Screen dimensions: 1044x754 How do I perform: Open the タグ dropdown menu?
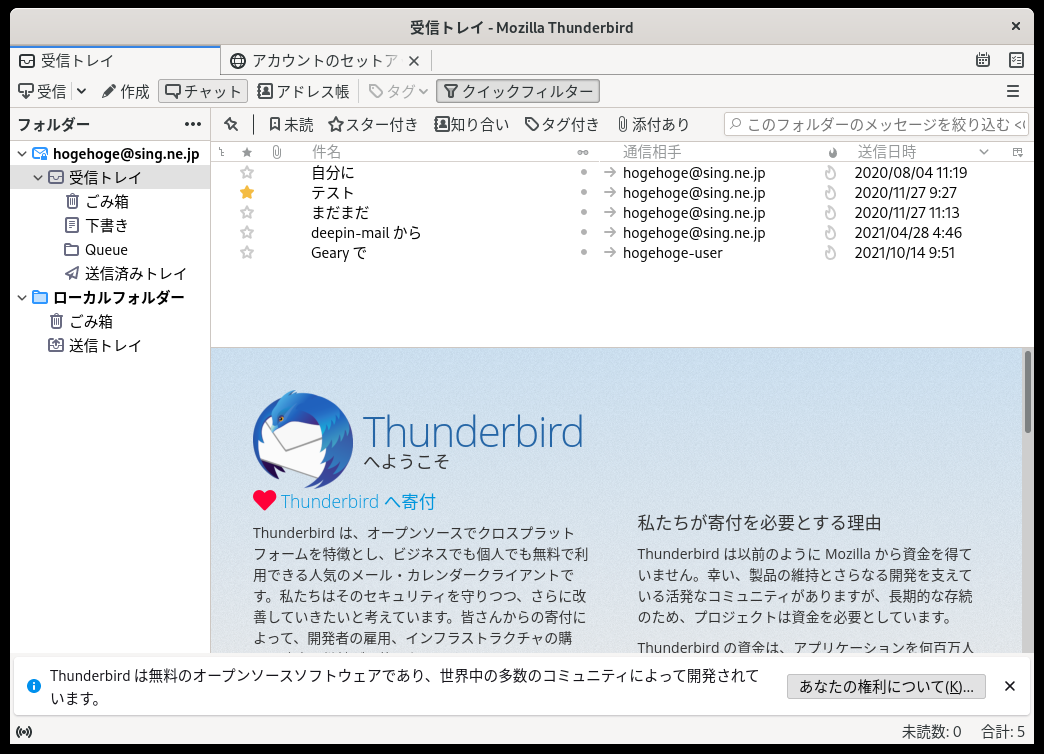click(x=399, y=91)
